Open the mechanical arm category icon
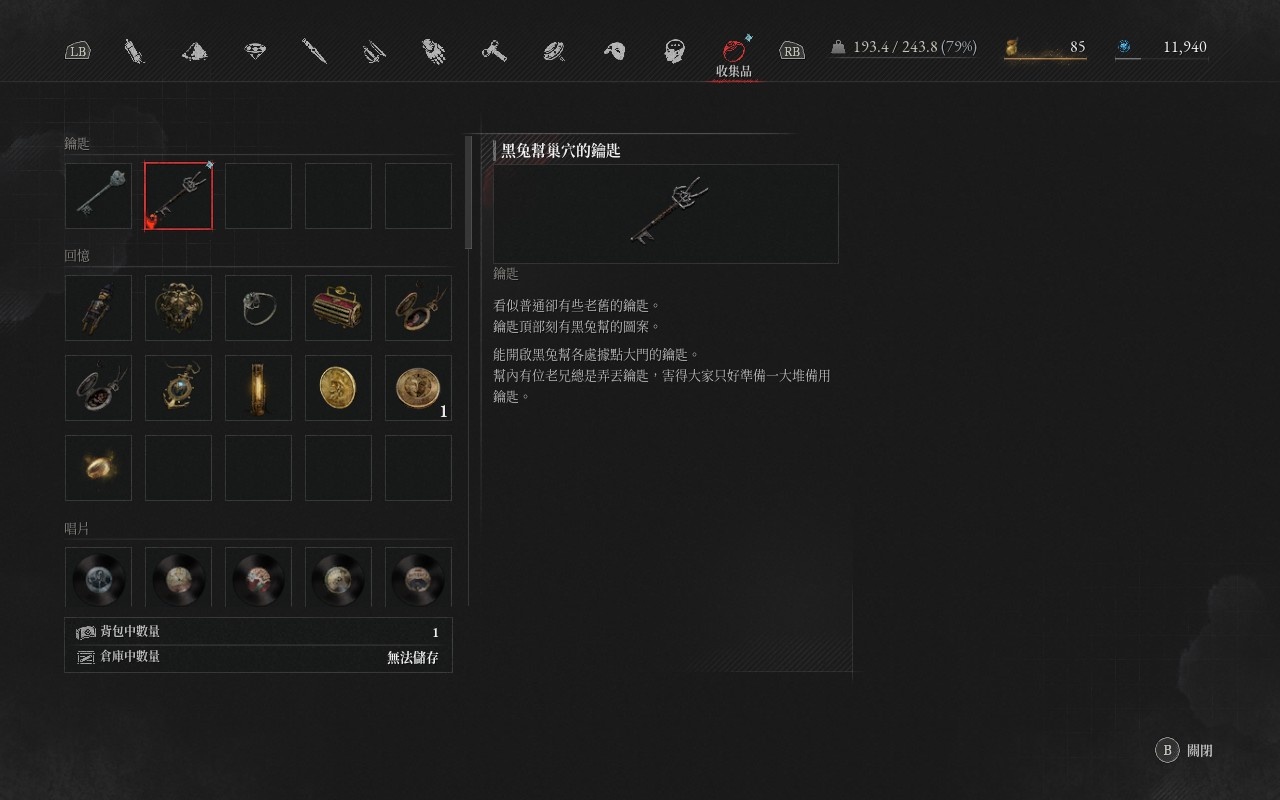 coord(434,50)
